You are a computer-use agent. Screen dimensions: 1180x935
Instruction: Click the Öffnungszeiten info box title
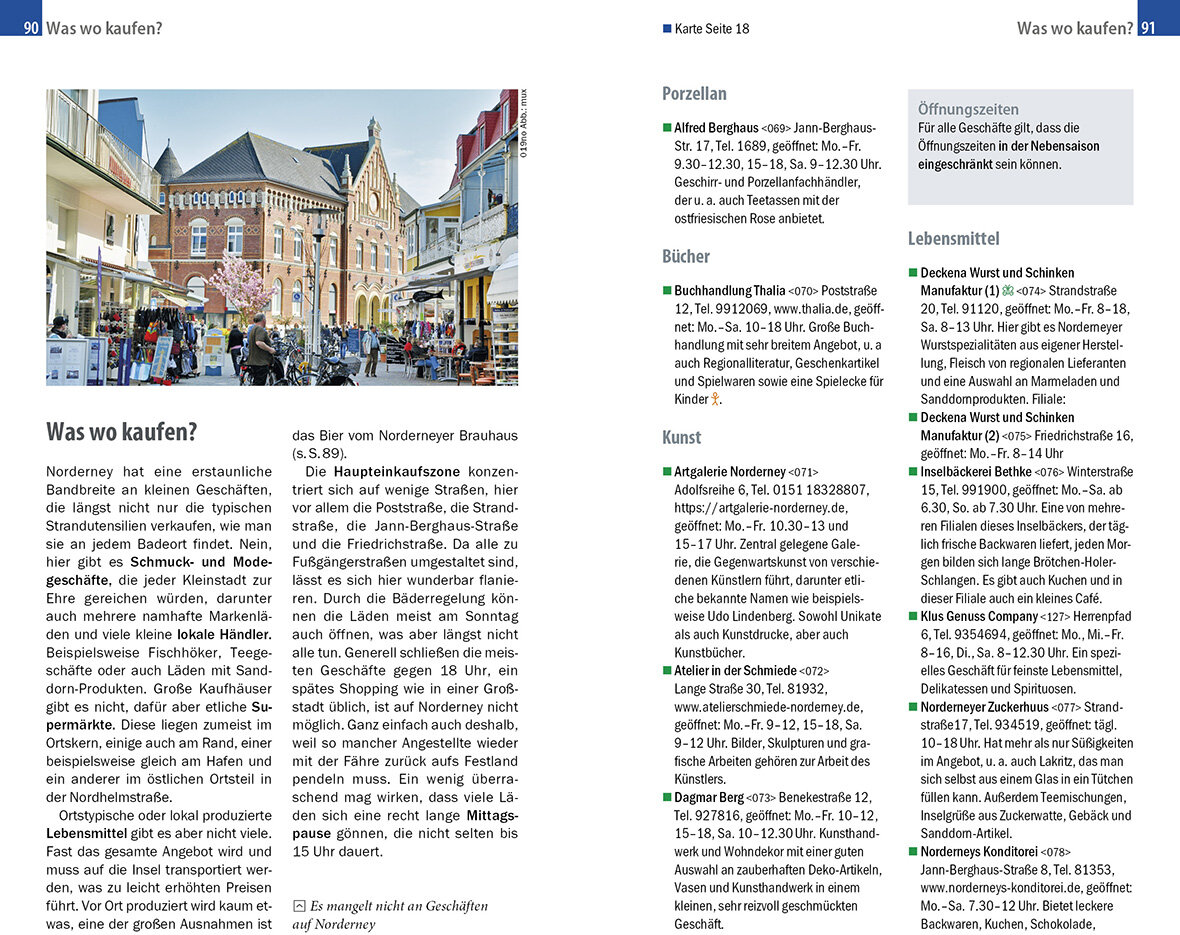[968, 109]
